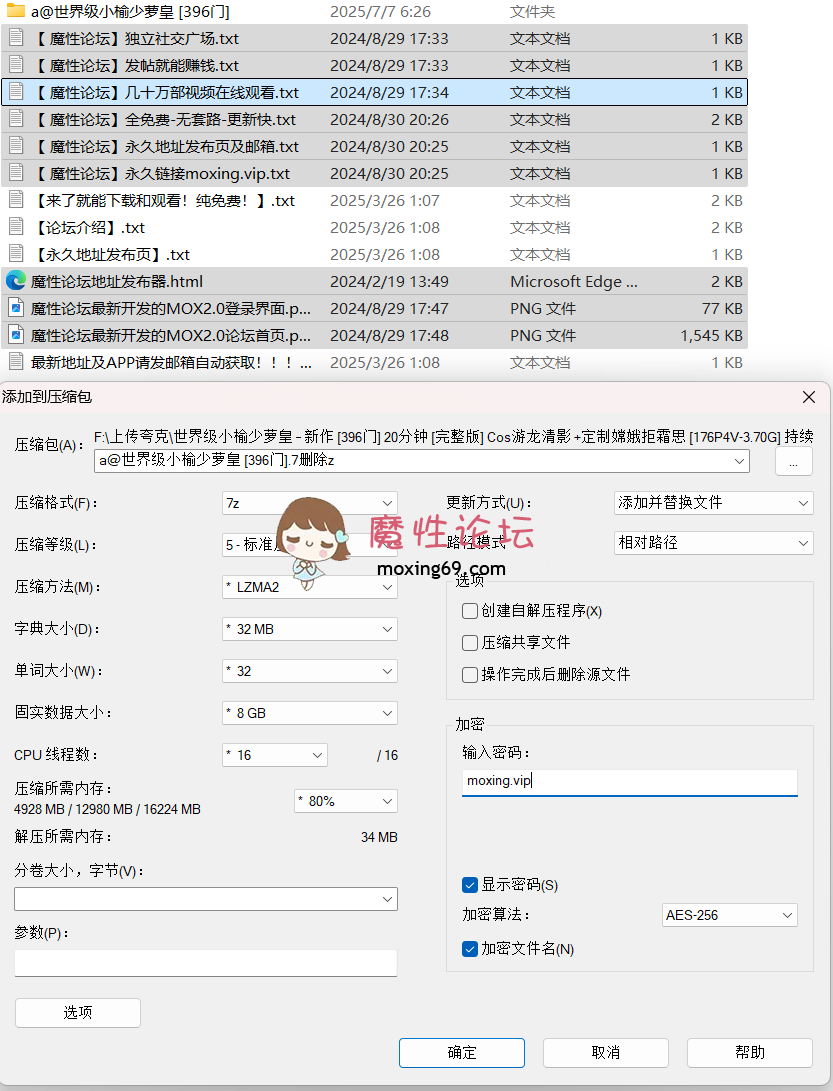Screen dimensions: 833x1091
Task: Expand the 字典大小 dropdown showing 32 MB
Action: (310, 629)
